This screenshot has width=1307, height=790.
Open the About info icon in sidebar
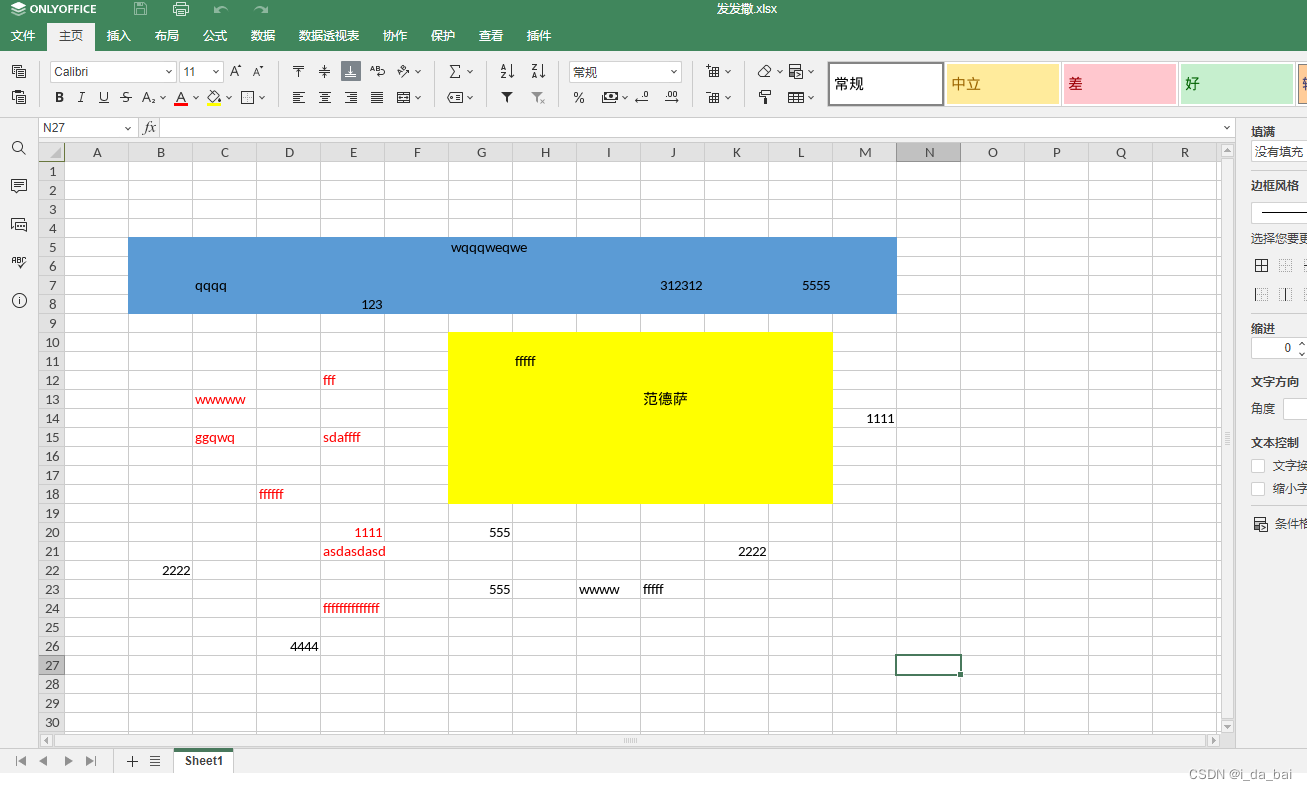[19, 300]
